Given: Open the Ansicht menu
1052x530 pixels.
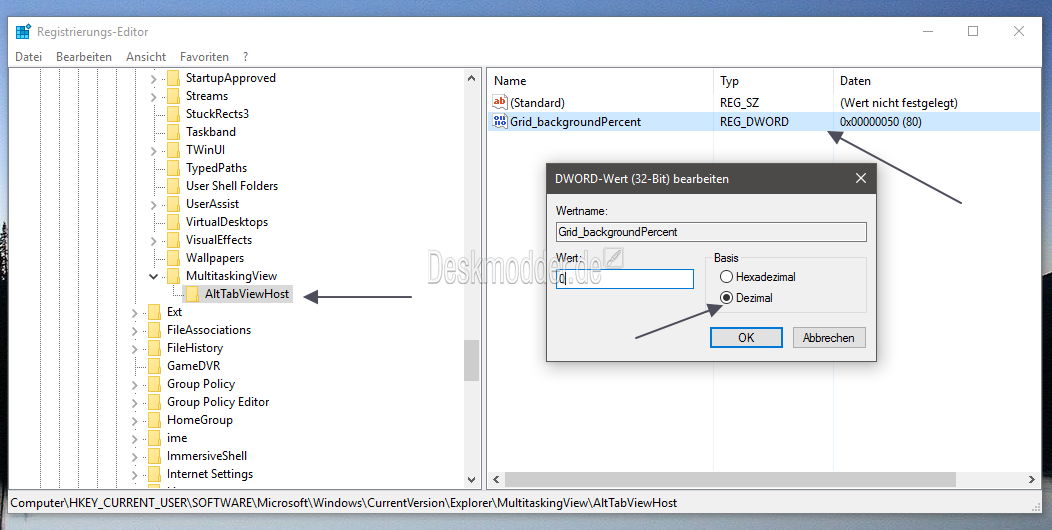Looking at the screenshot, I should point(146,57).
